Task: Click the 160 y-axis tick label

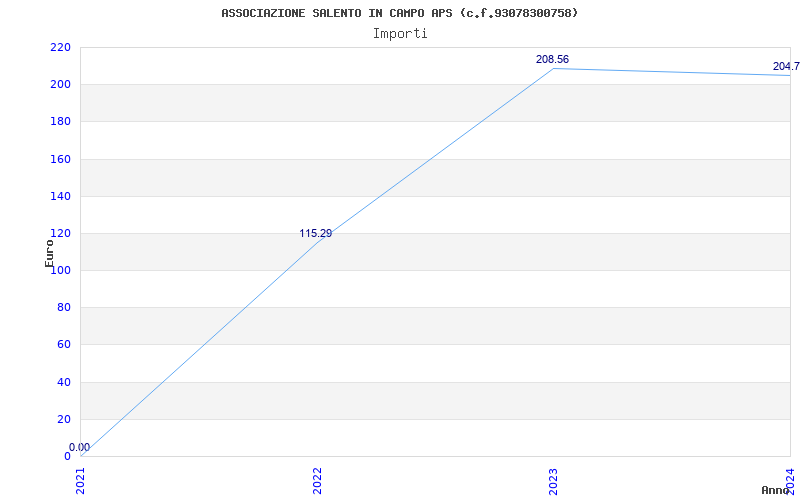Action: point(60,159)
